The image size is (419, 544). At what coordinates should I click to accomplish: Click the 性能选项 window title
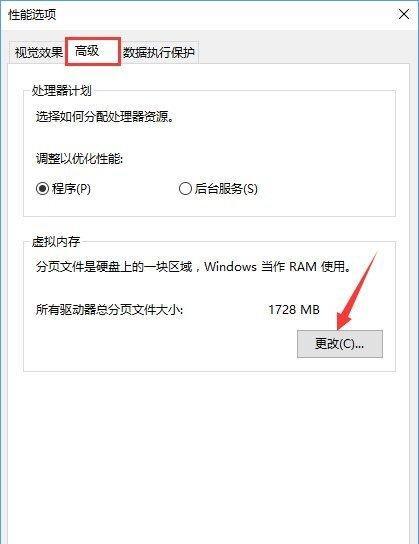(x=32, y=15)
